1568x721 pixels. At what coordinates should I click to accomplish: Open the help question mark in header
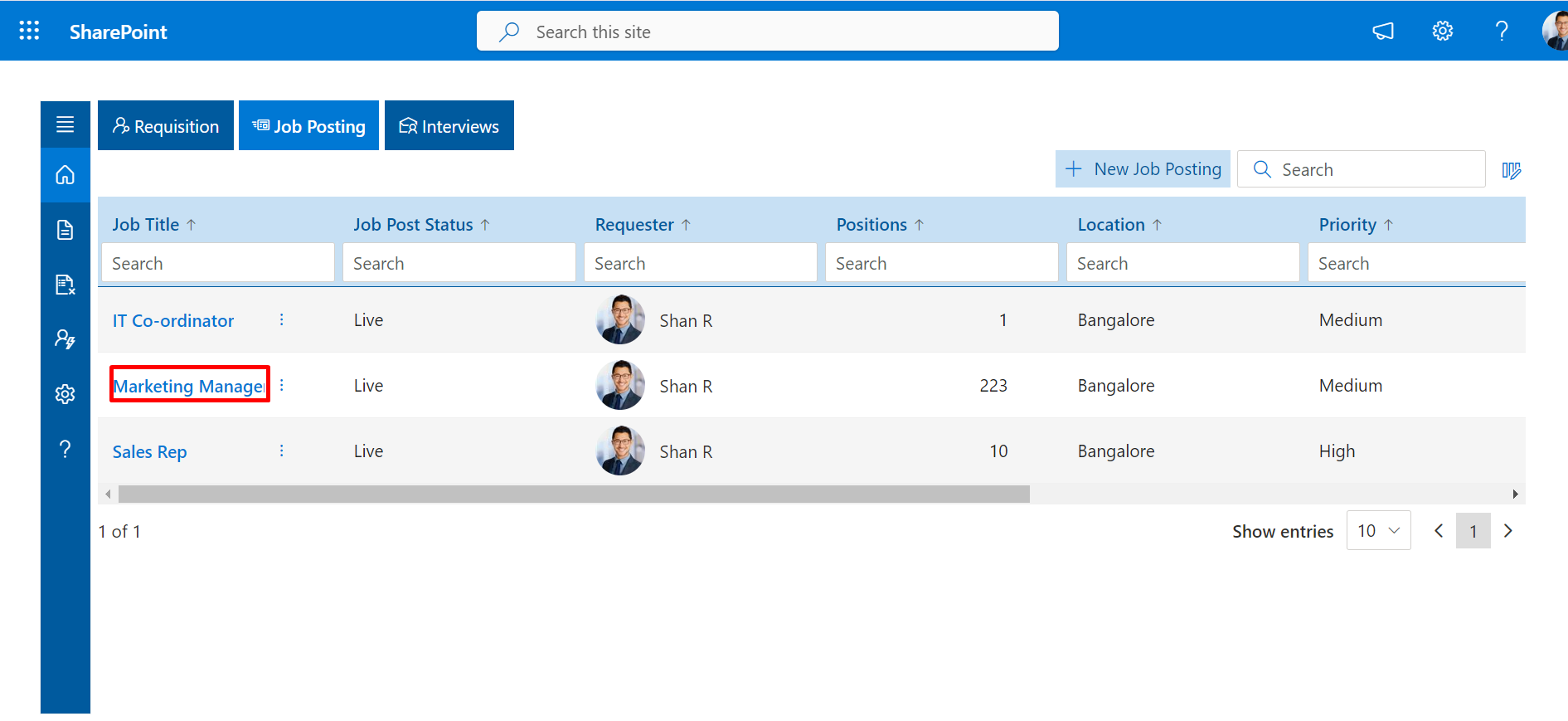click(x=1502, y=32)
